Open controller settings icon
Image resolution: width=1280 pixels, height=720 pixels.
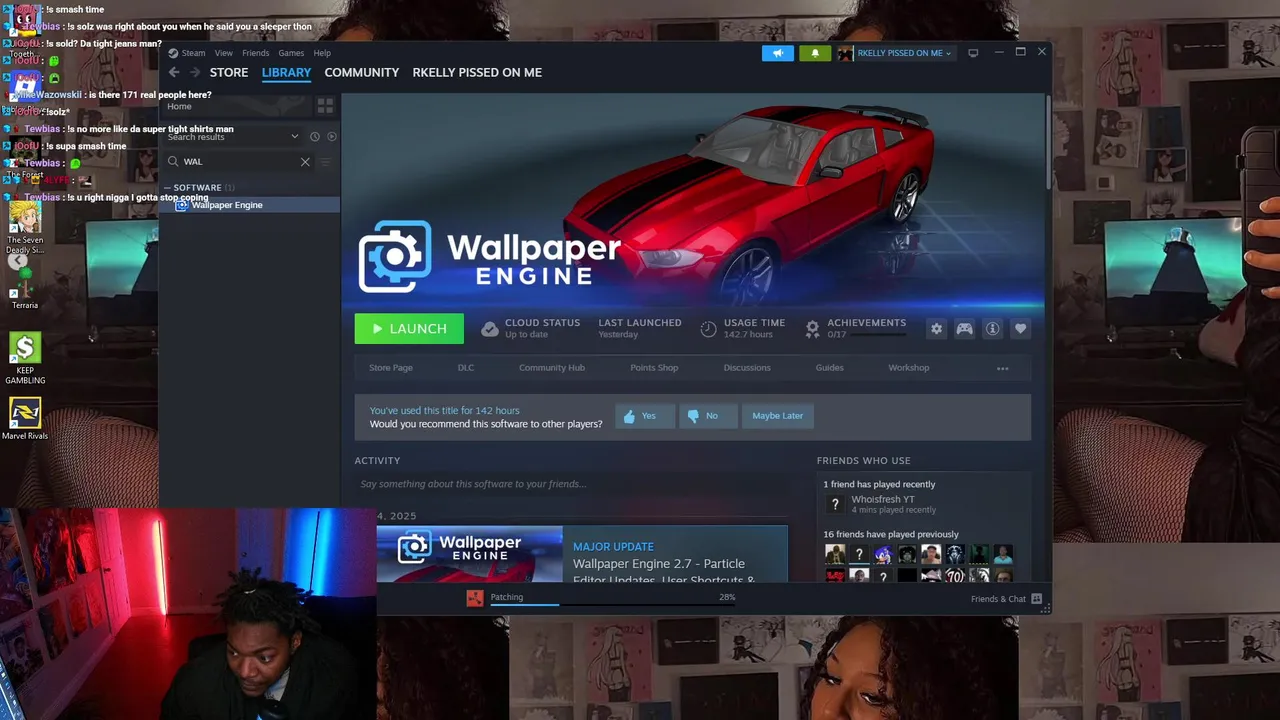tap(964, 328)
